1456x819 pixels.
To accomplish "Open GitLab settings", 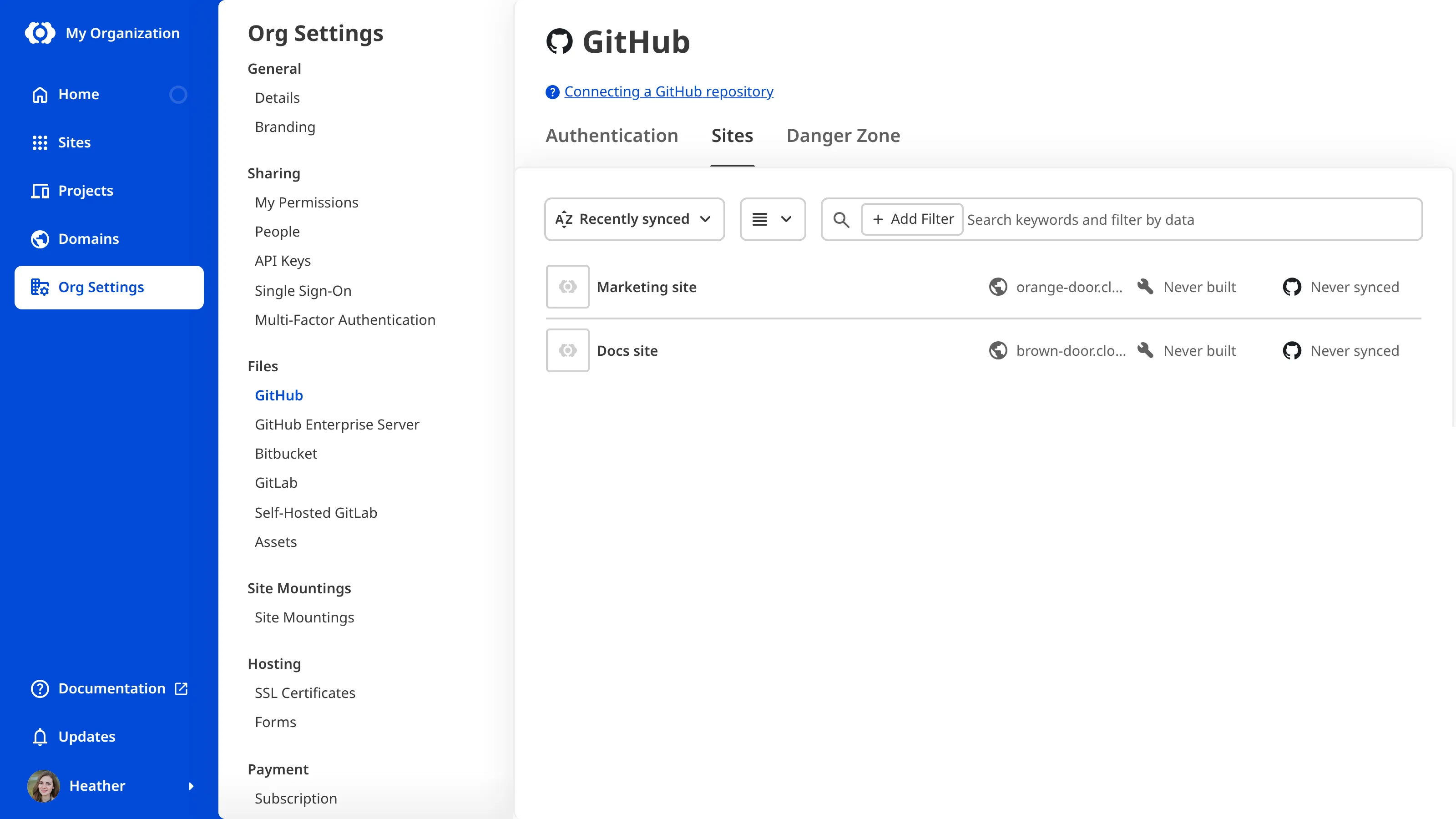I will [276, 483].
